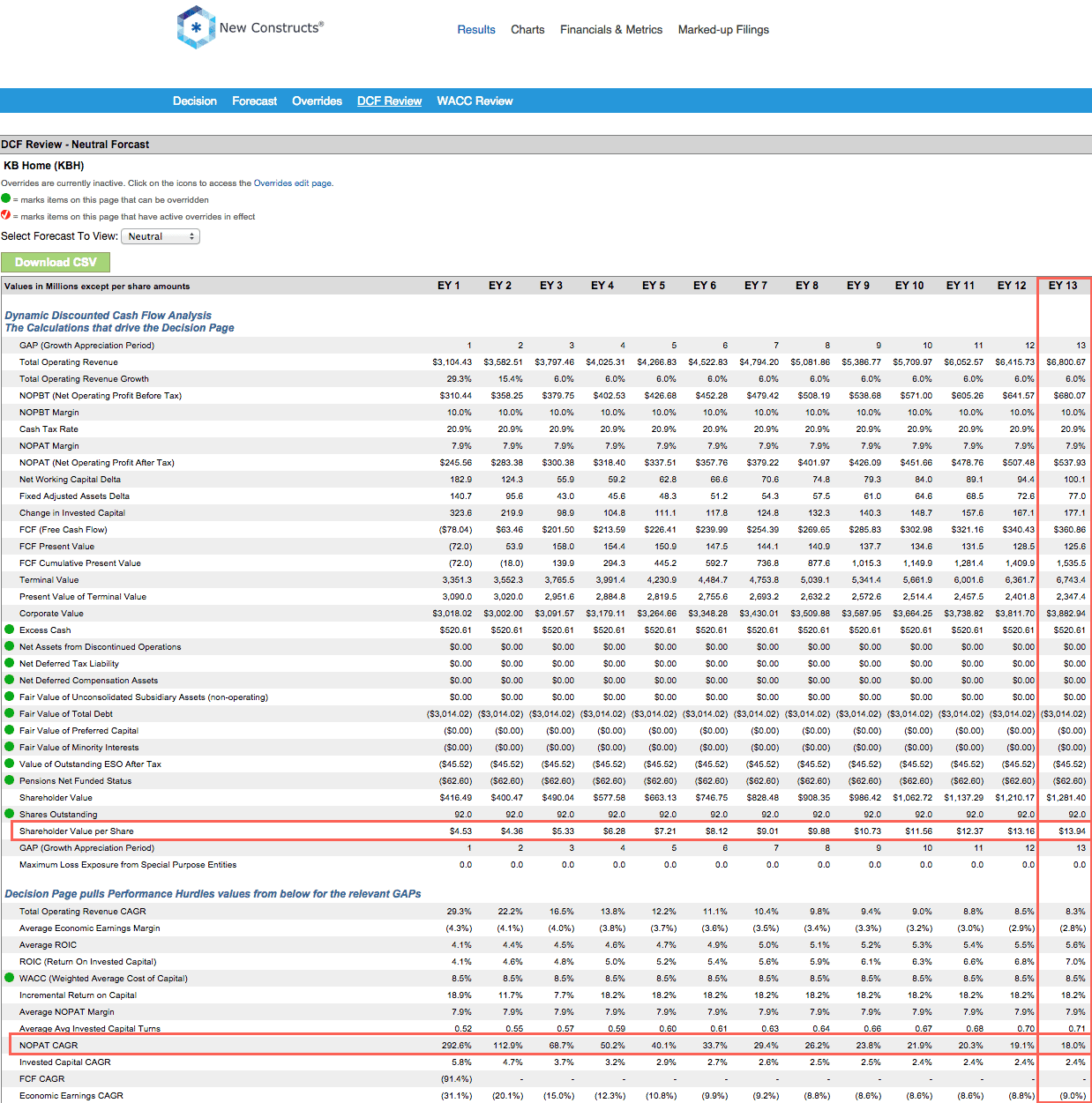
Task: Go to the Results tab
Action: 476,30
